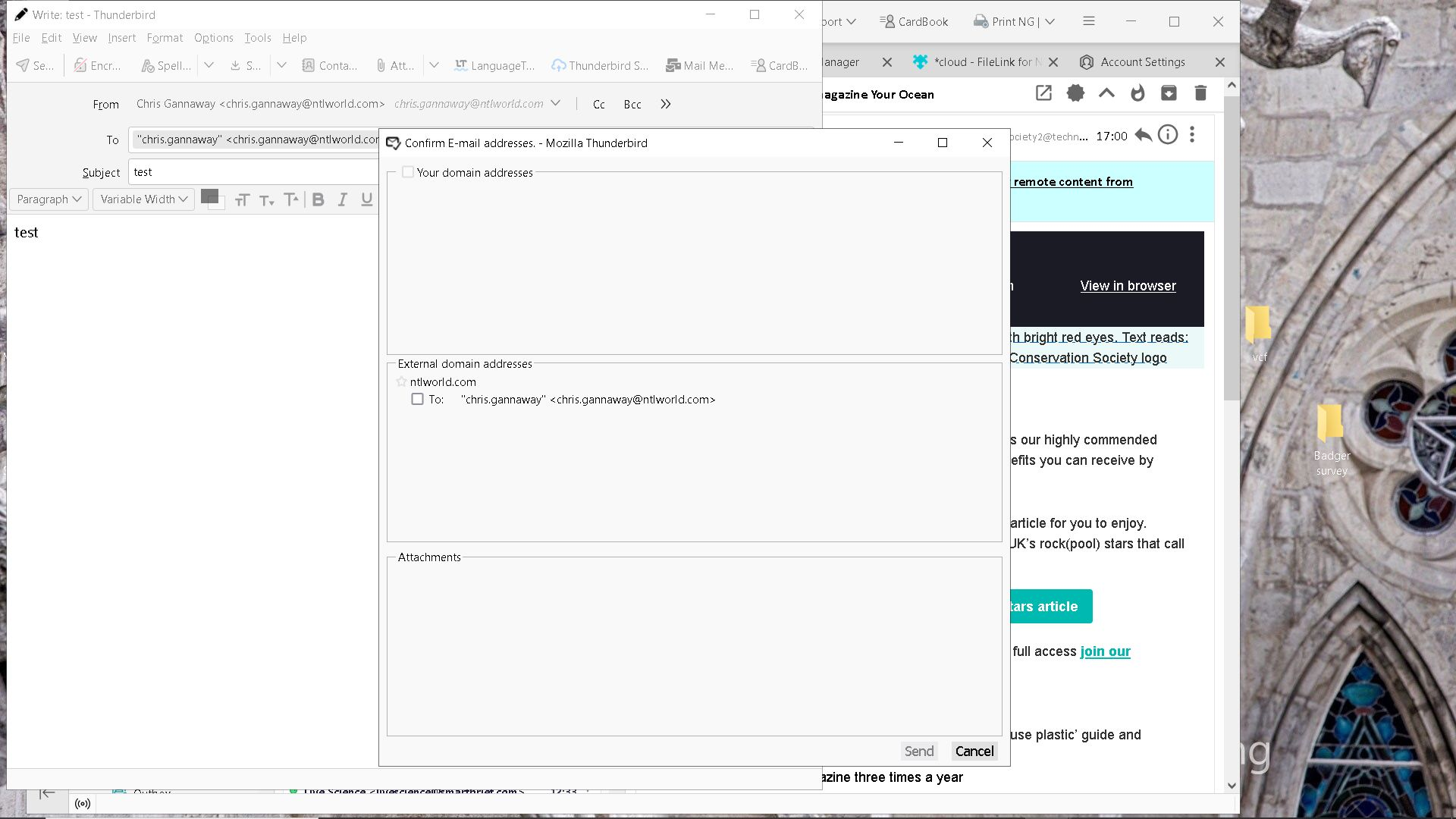Click the junk flame icon
The image size is (1456, 819).
1137,93
